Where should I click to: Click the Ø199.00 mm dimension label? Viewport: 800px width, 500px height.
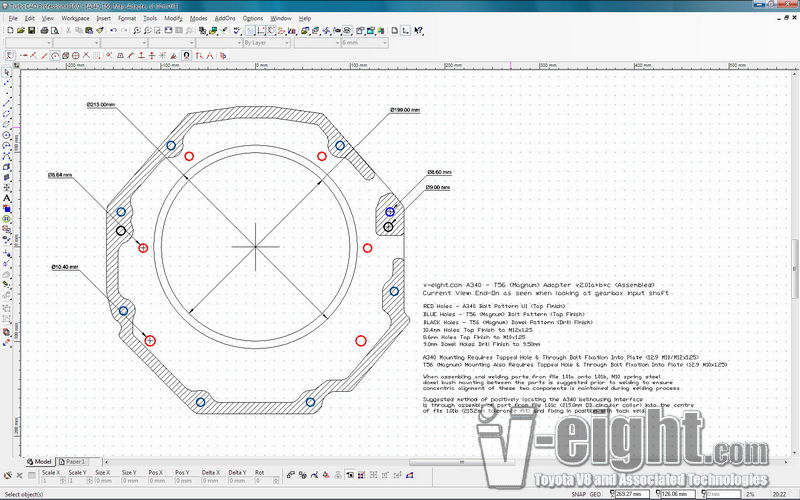(x=405, y=110)
